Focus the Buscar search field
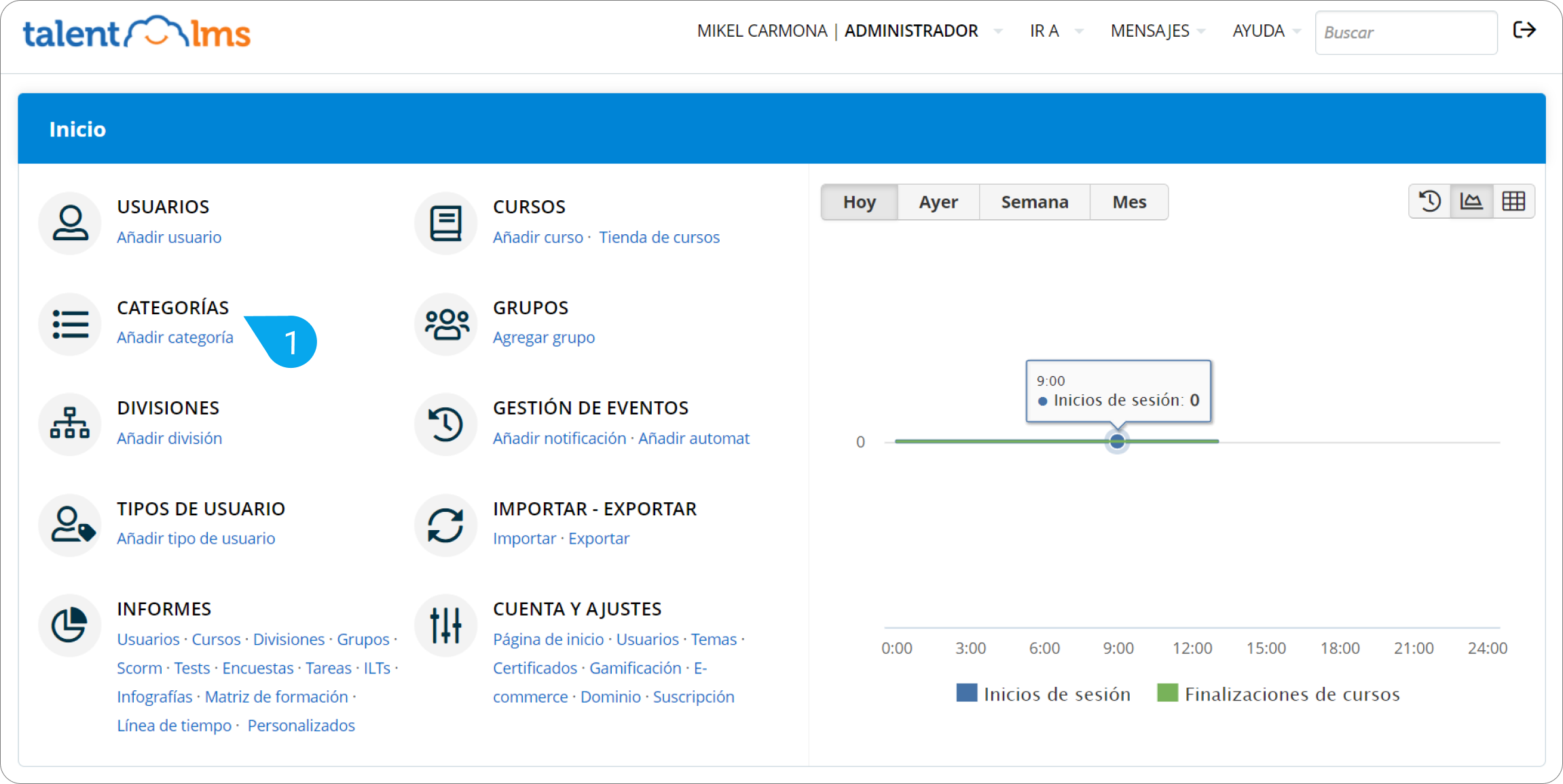 pos(1406,33)
